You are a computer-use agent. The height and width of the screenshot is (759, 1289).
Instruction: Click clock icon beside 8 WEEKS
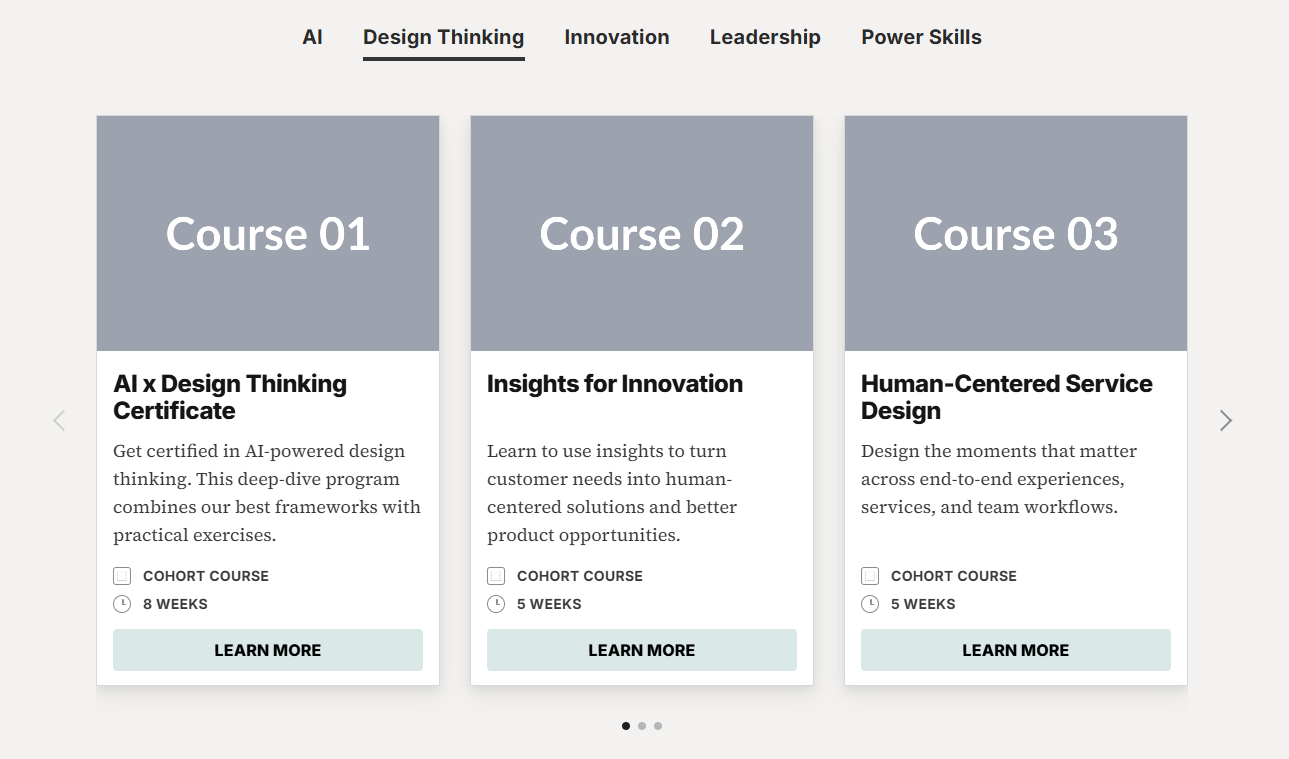[x=122, y=604]
